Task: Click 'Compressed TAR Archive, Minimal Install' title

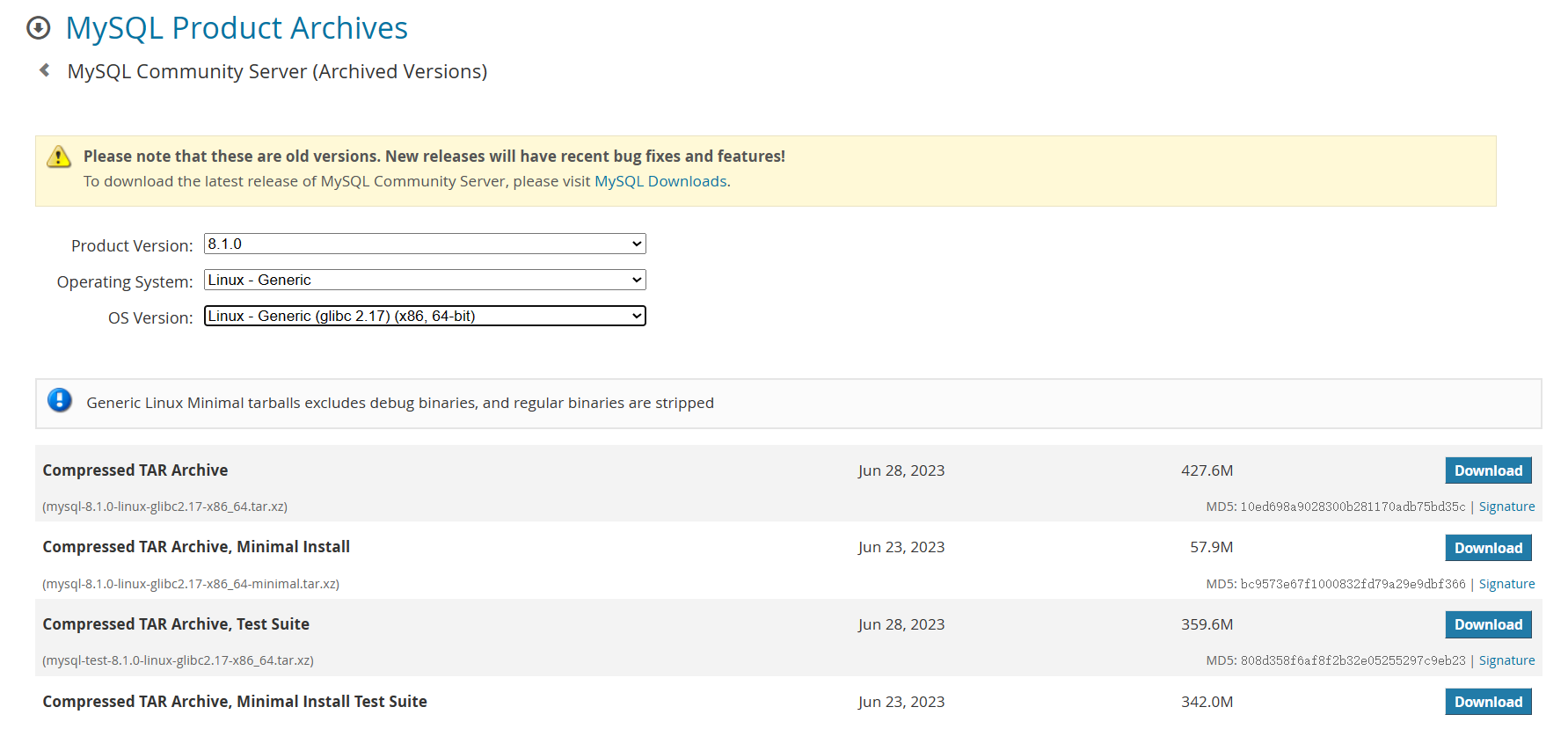Action: coord(196,547)
